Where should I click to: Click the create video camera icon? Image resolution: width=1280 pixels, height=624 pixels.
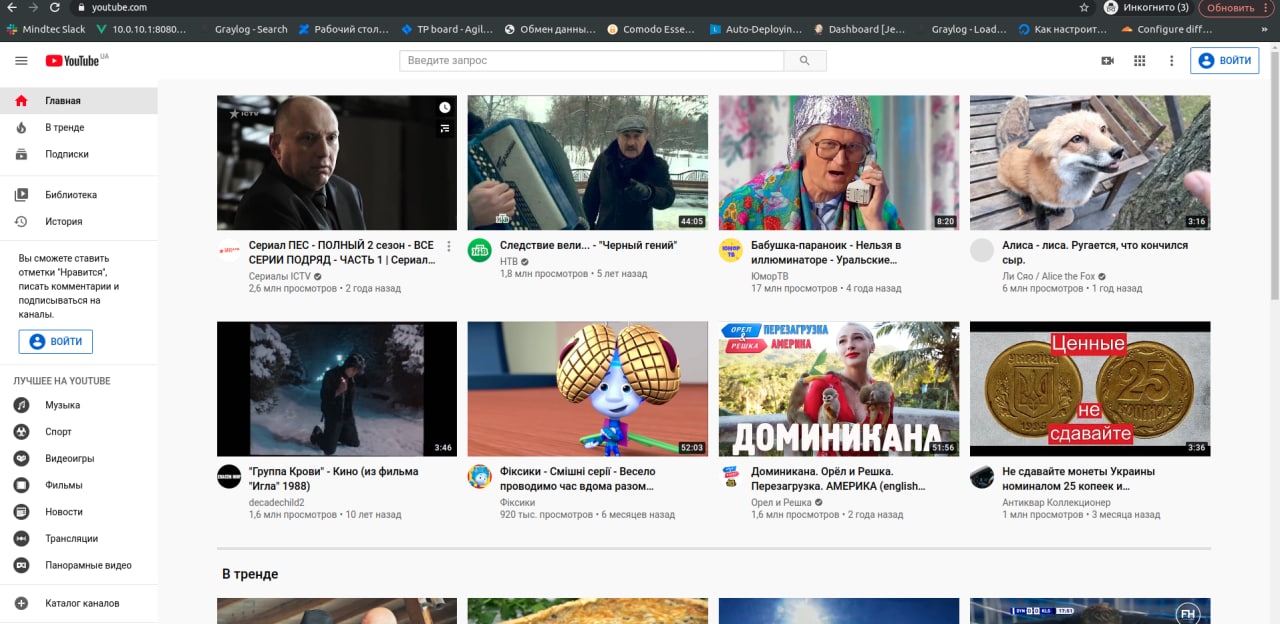pos(1107,61)
